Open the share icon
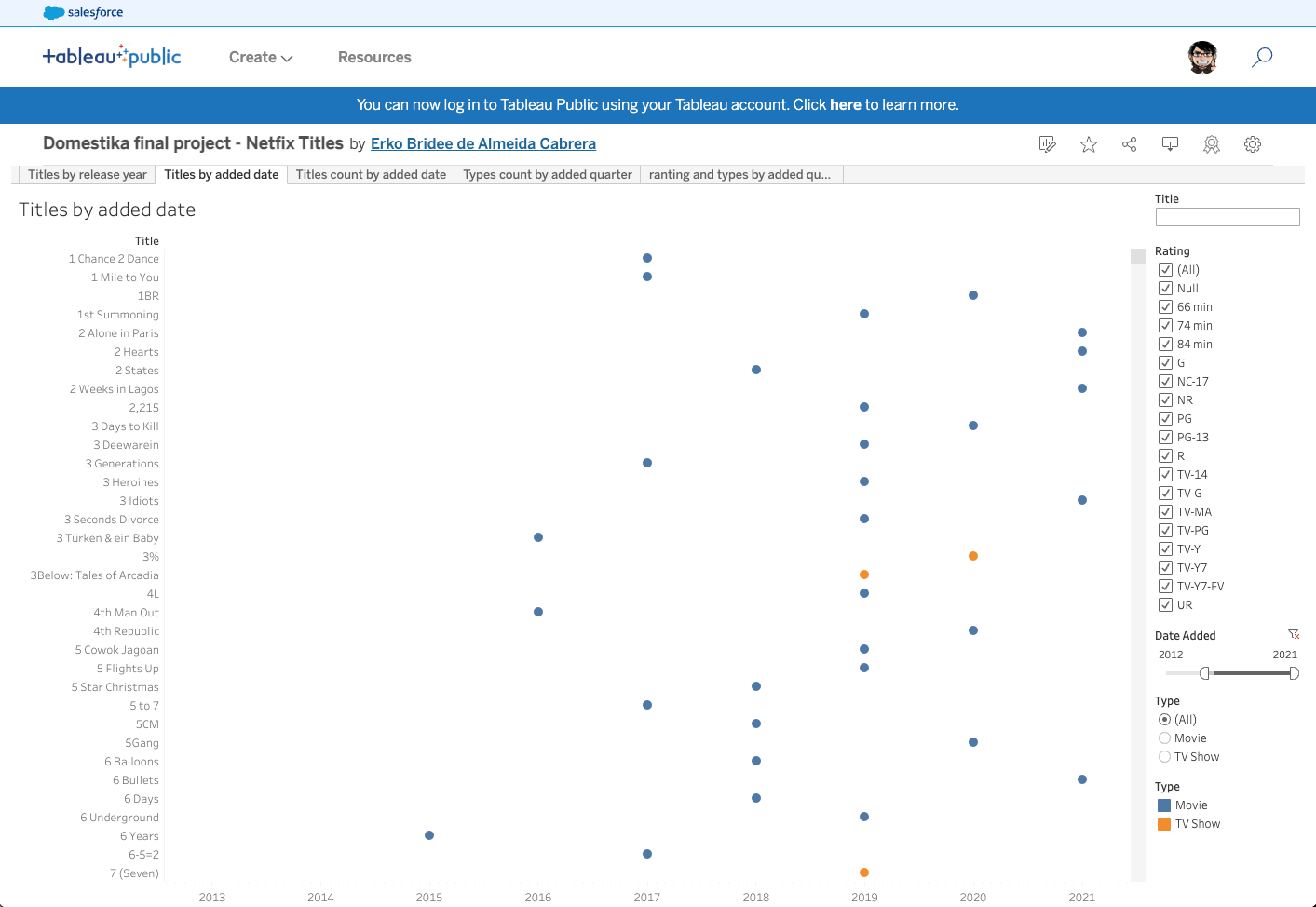Image resolution: width=1316 pixels, height=907 pixels. (x=1129, y=144)
